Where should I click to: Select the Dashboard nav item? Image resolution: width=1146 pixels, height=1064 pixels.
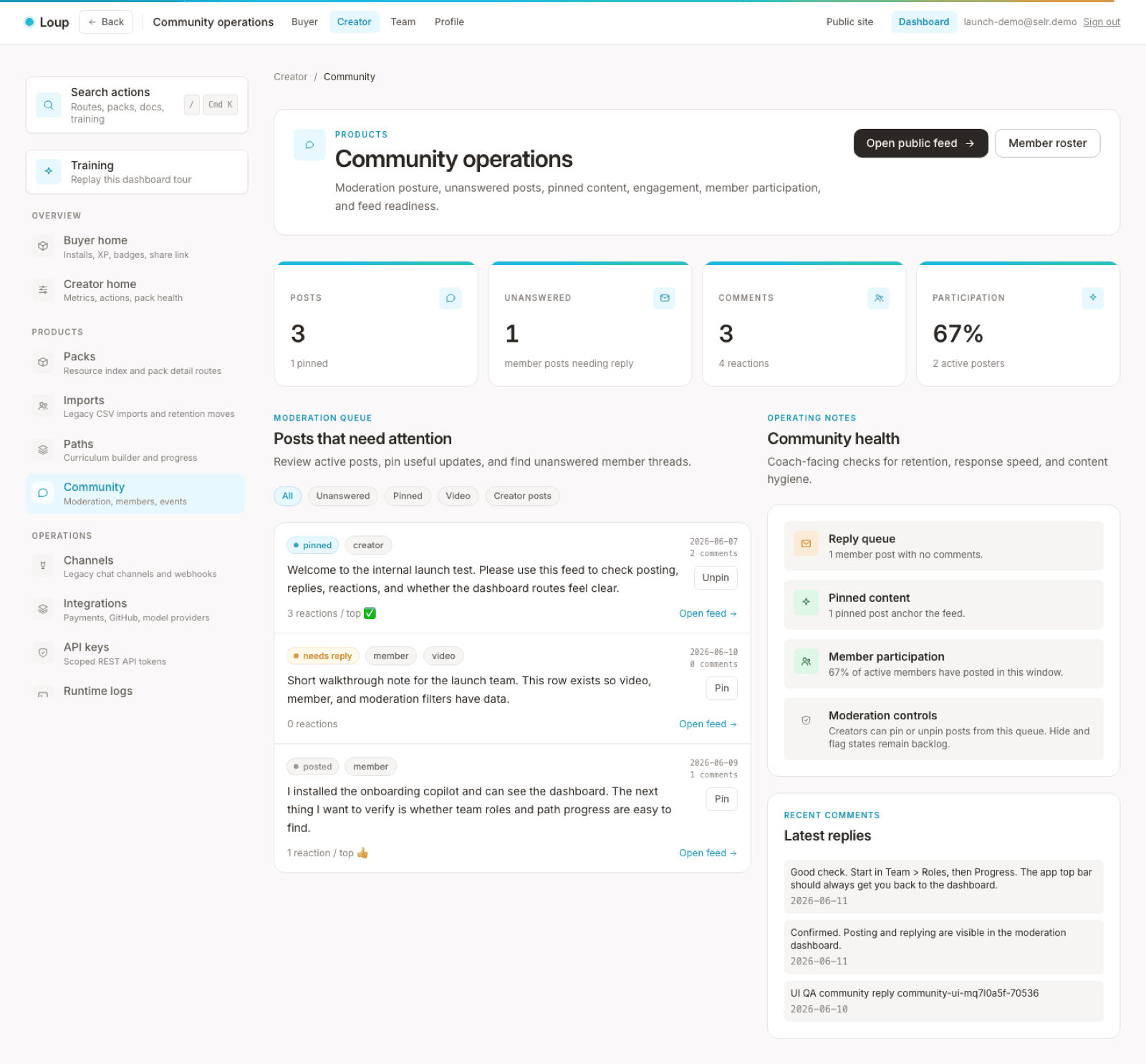(924, 22)
